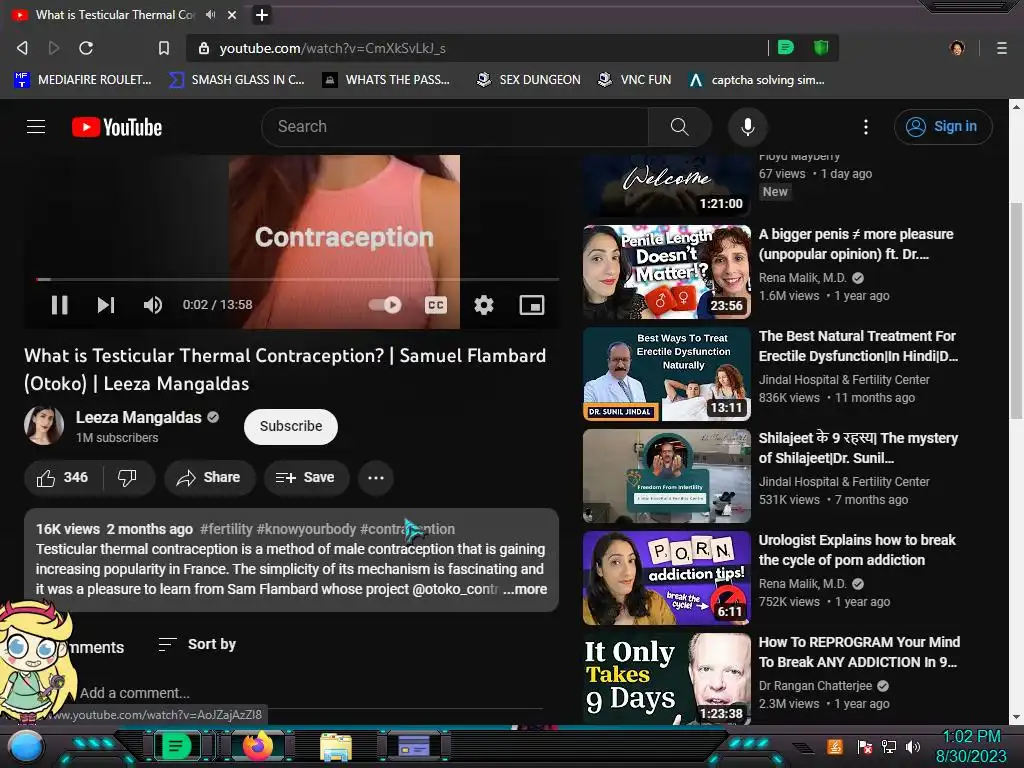Open more actions ellipsis under video
The image size is (1024, 768).
[376, 478]
